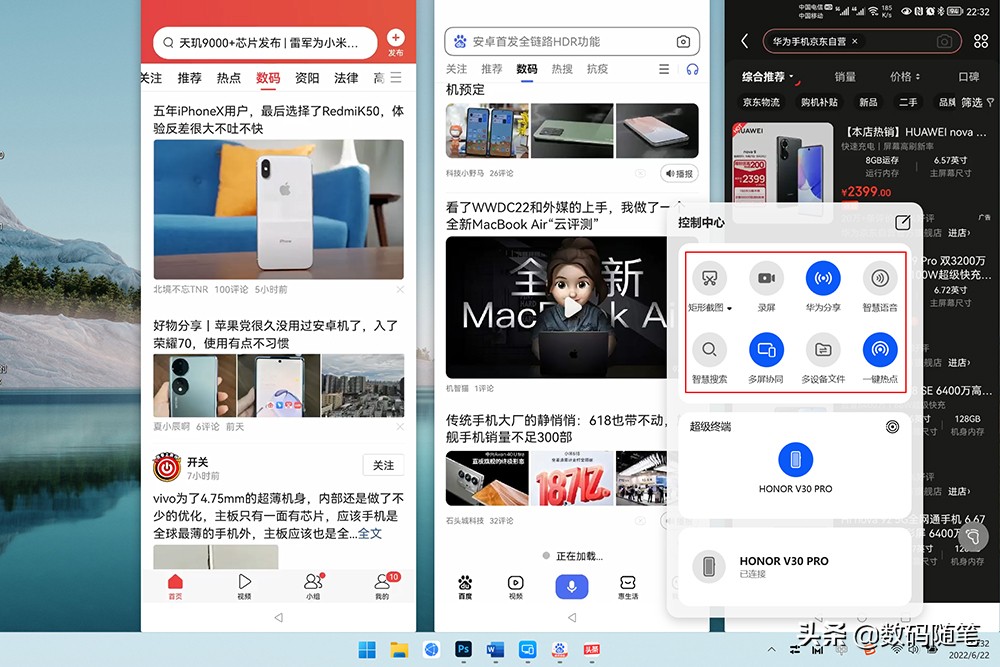Select the 热点 tab in left news app
Image resolution: width=1000 pixels, height=667 pixels.
pos(228,77)
